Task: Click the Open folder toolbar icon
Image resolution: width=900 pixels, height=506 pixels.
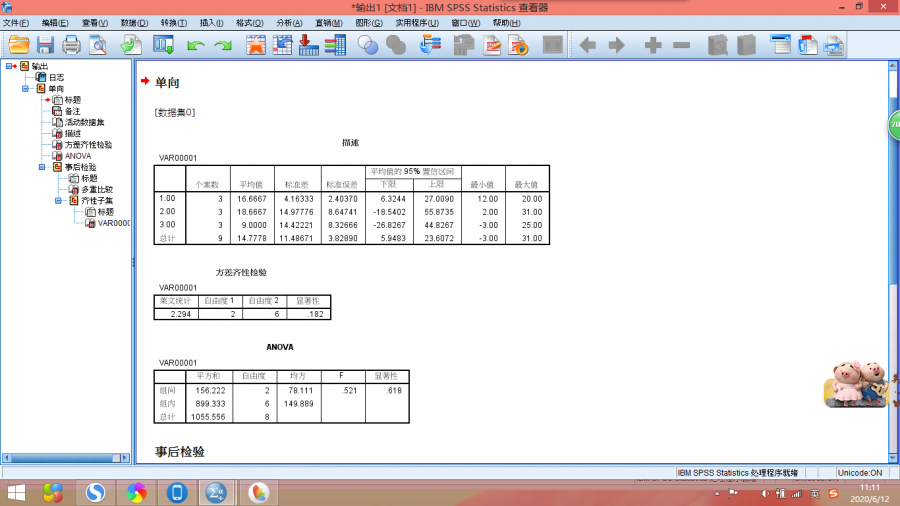Action: (x=18, y=45)
